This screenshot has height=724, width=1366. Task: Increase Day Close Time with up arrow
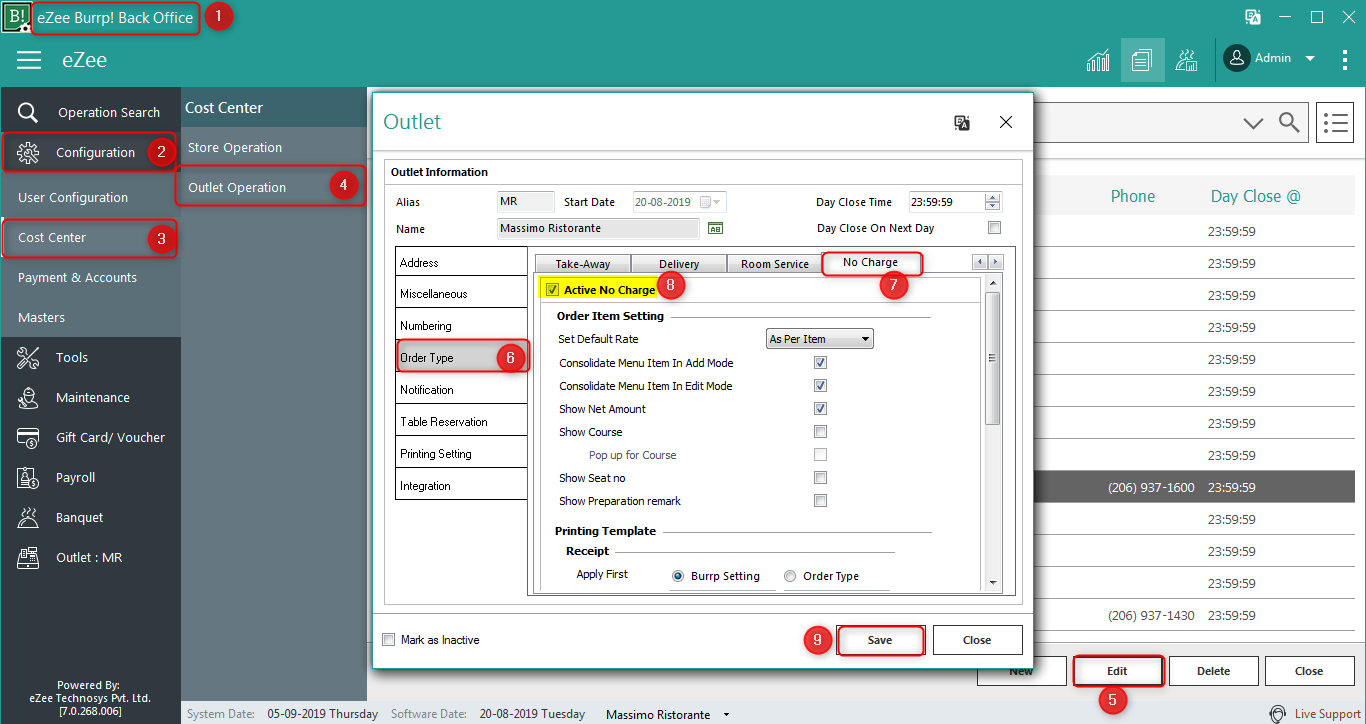992,197
